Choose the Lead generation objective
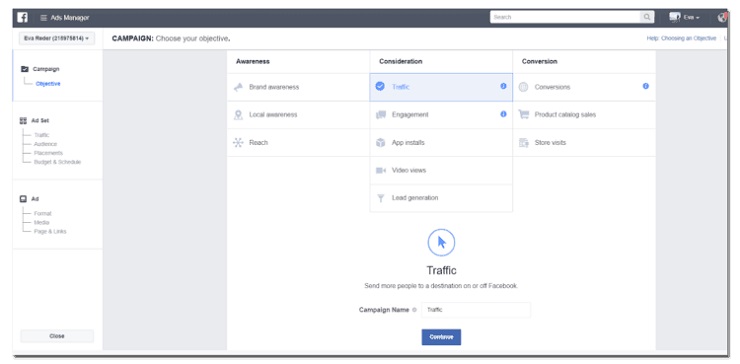Screen dimensions: 740x364 pyautogui.click(x=441, y=198)
